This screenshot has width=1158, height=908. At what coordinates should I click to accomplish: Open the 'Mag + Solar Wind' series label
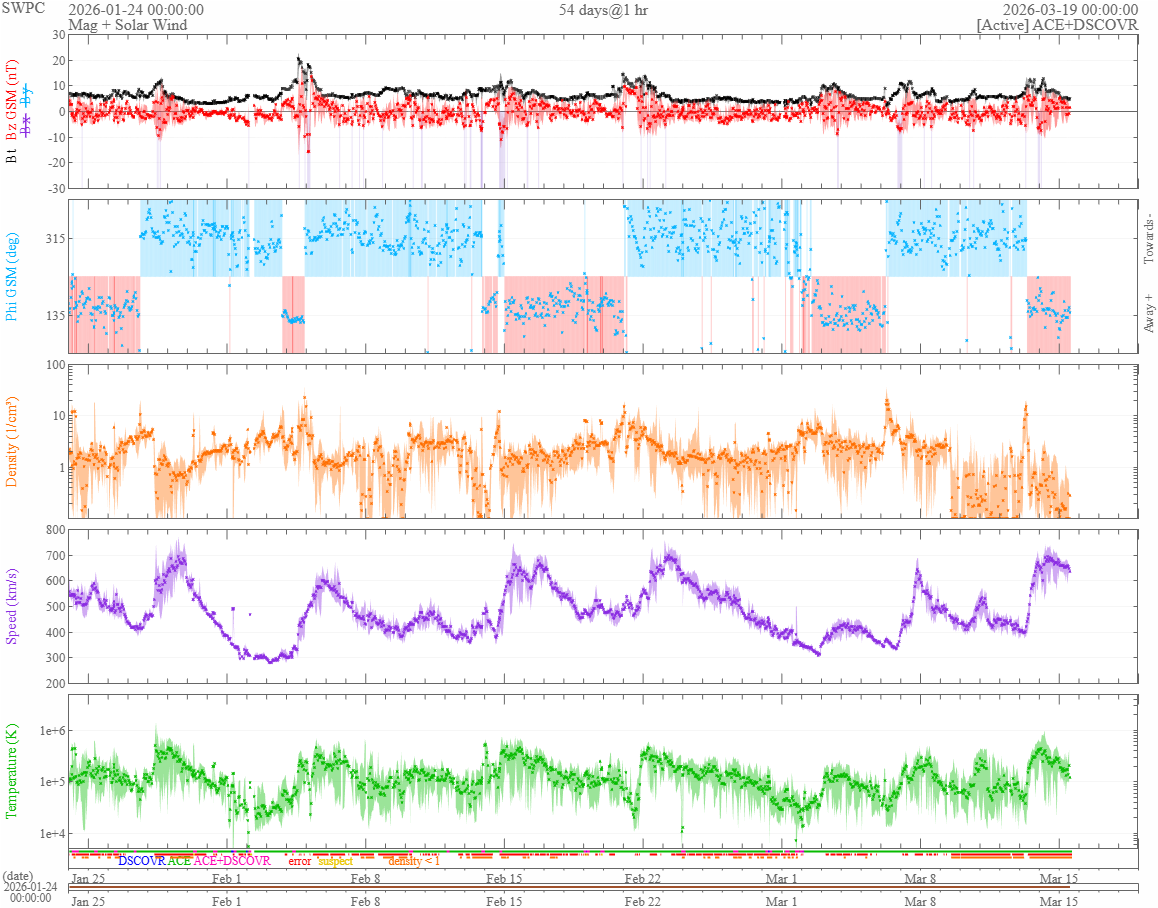(128, 24)
